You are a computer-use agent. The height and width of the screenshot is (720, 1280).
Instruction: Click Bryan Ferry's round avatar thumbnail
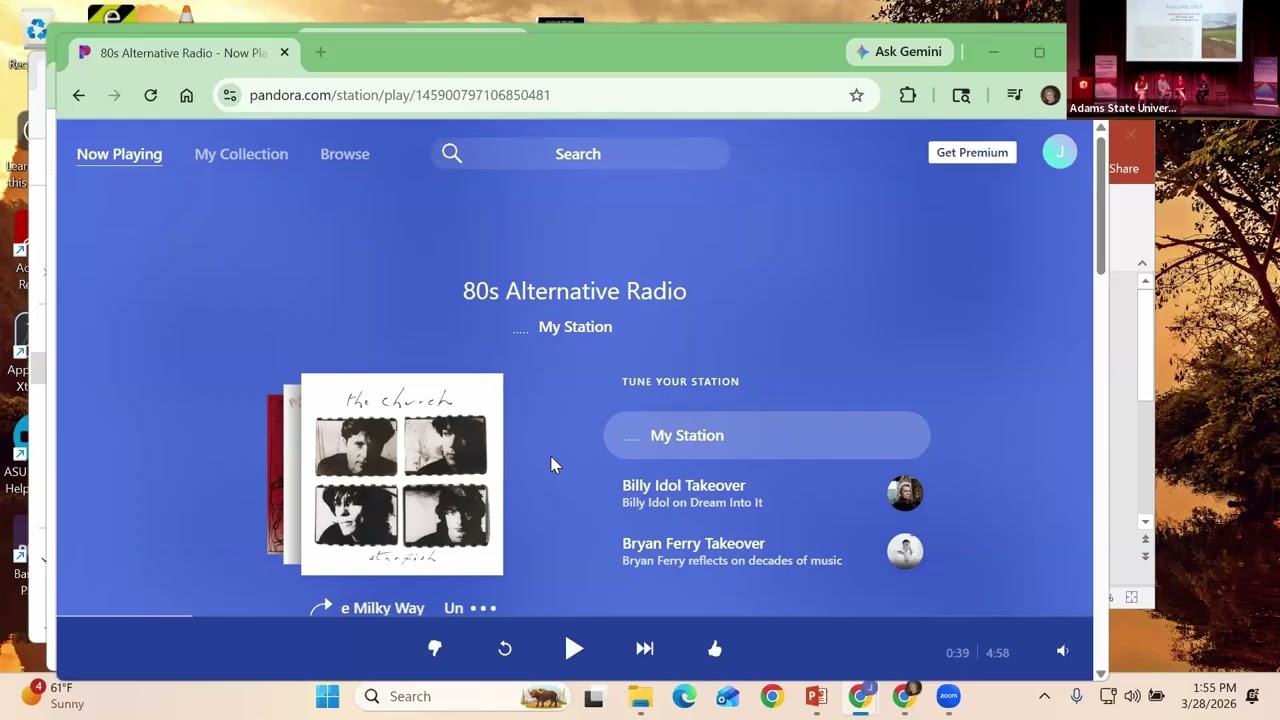(905, 551)
